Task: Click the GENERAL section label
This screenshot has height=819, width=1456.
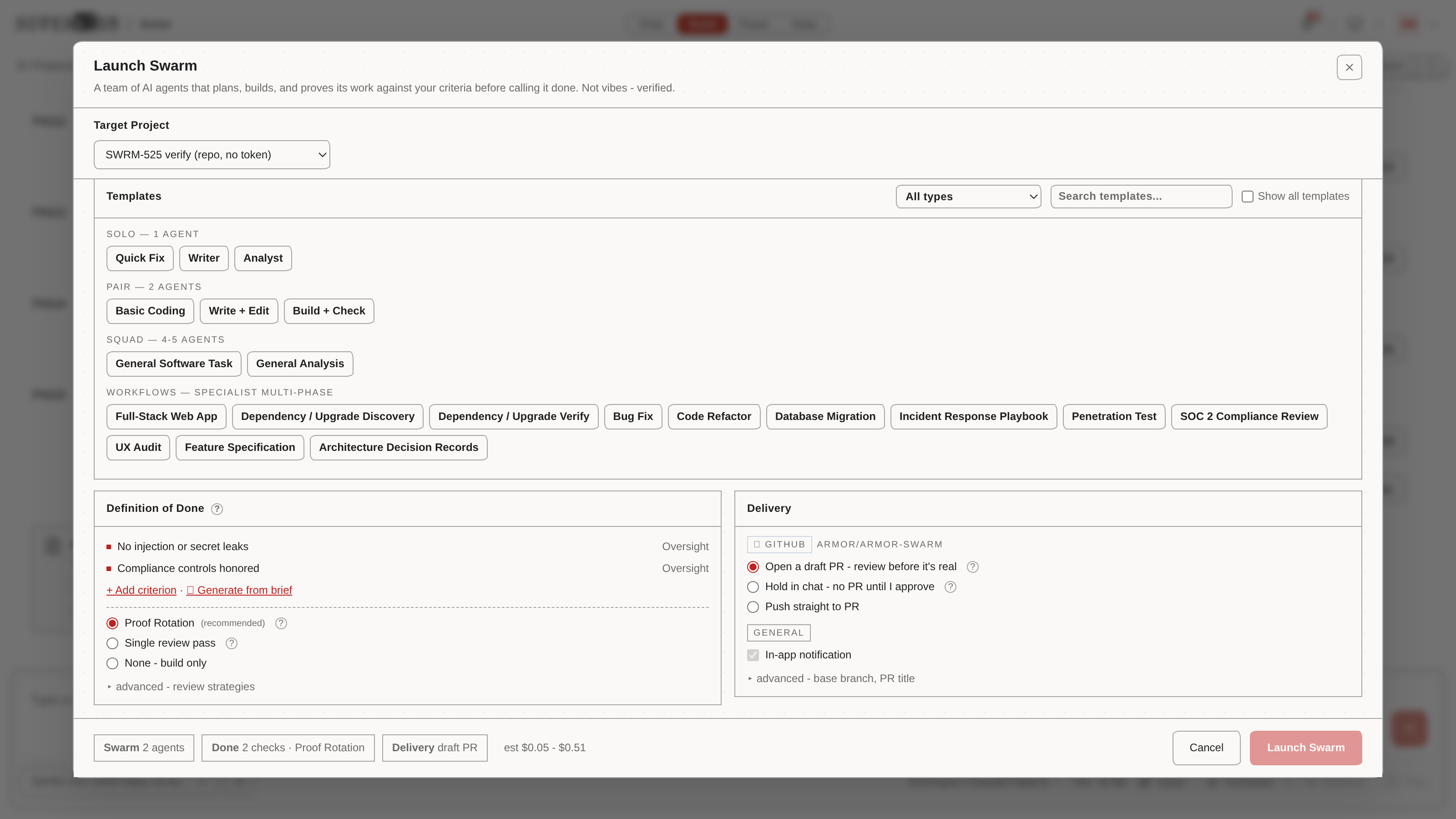Action: click(779, 633)
